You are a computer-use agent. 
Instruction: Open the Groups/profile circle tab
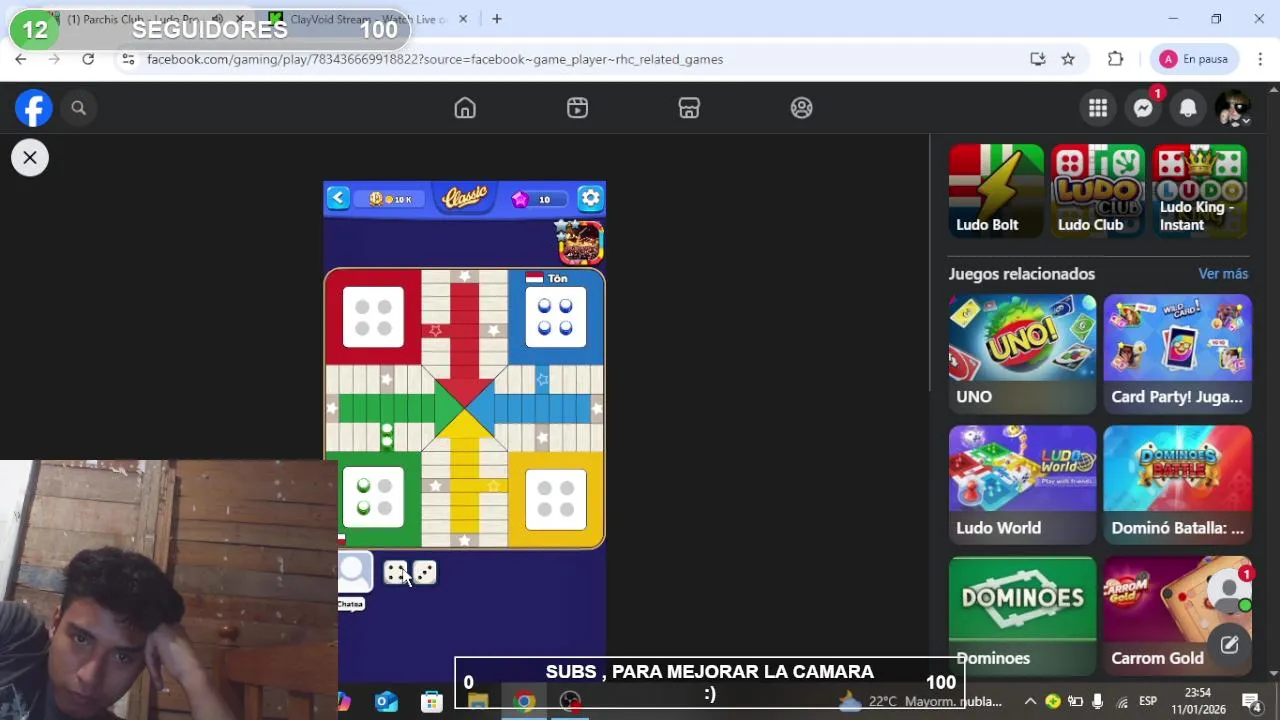click(802, 108)
